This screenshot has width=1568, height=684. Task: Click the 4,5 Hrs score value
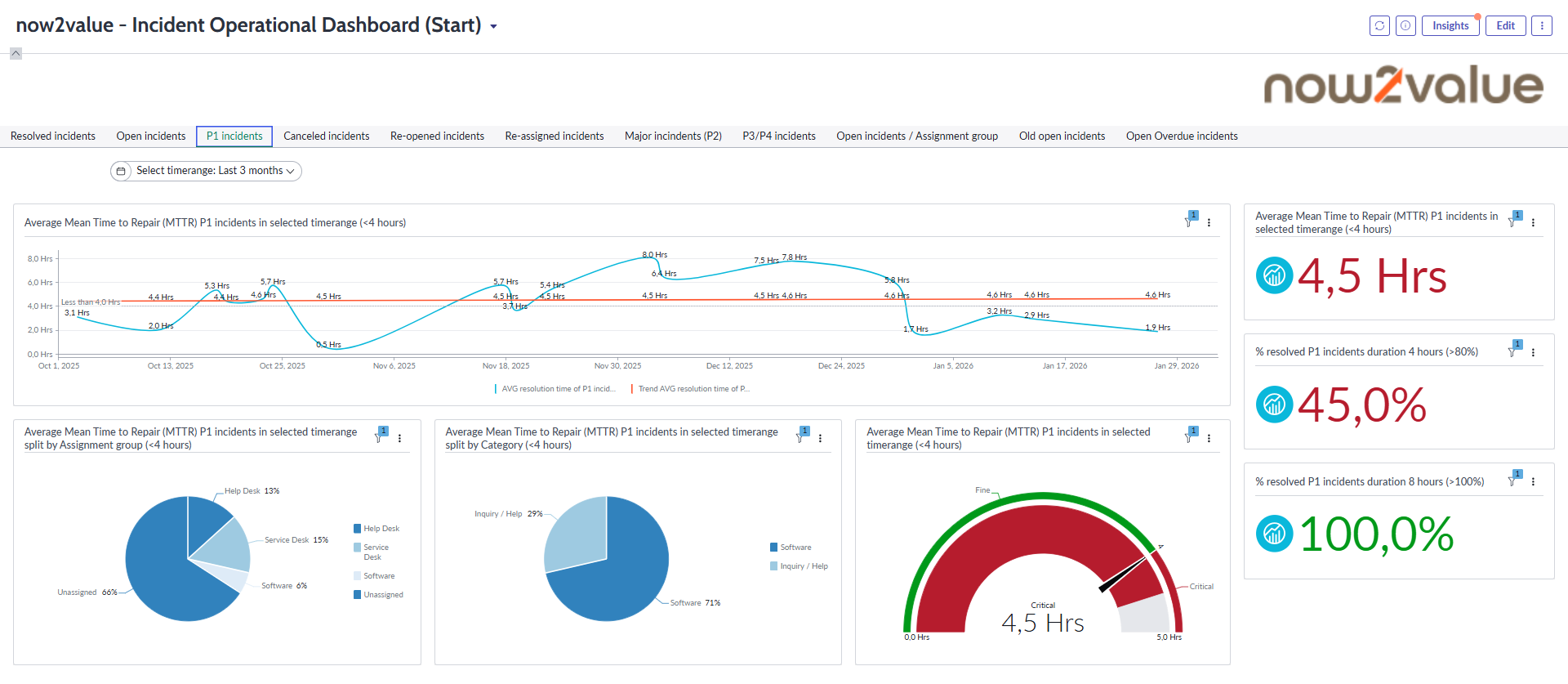[x=1372, y=276]
